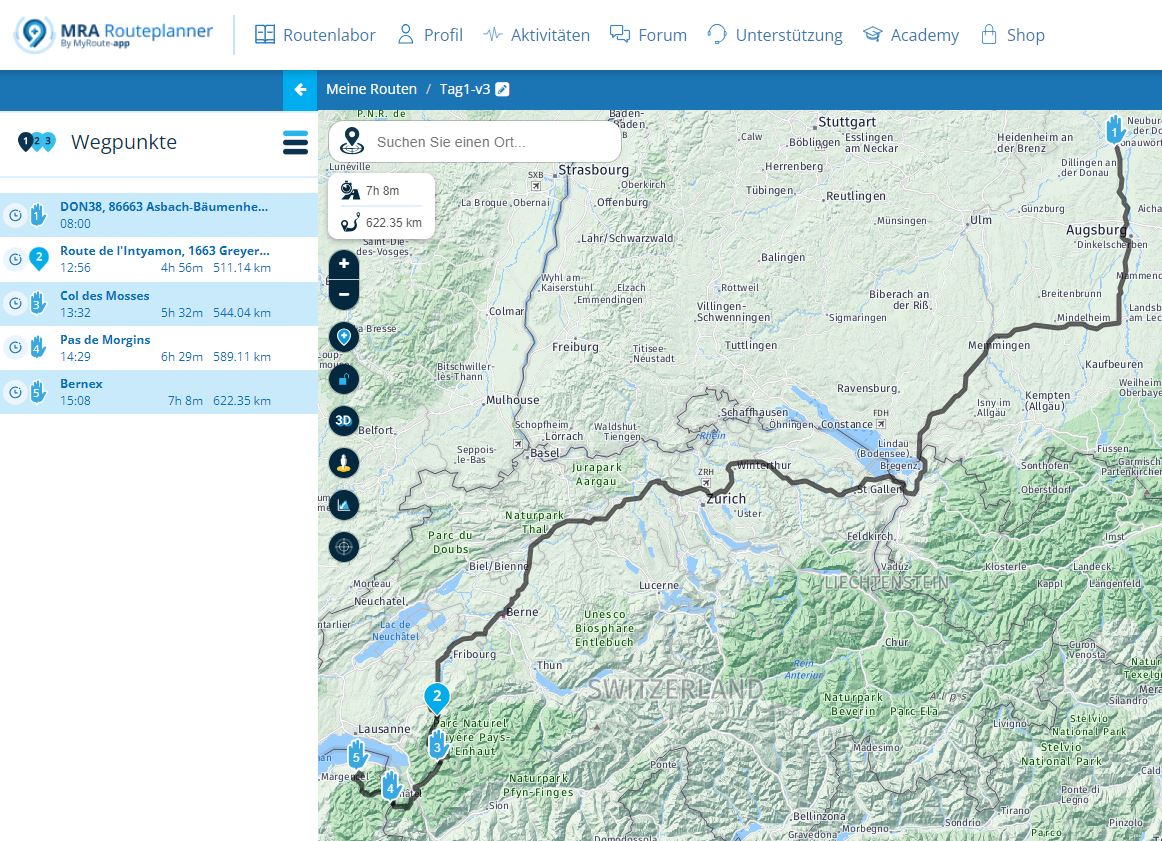
Task: Click the add waypoint pin button
Action: tap(344, 337)
